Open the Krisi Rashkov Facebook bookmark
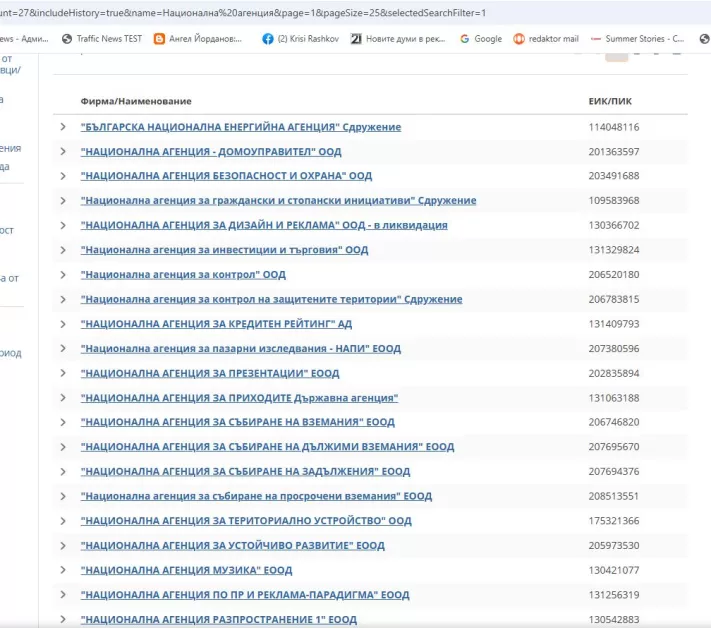The height and width of the screenshot is (628, 711). point(304,39)
